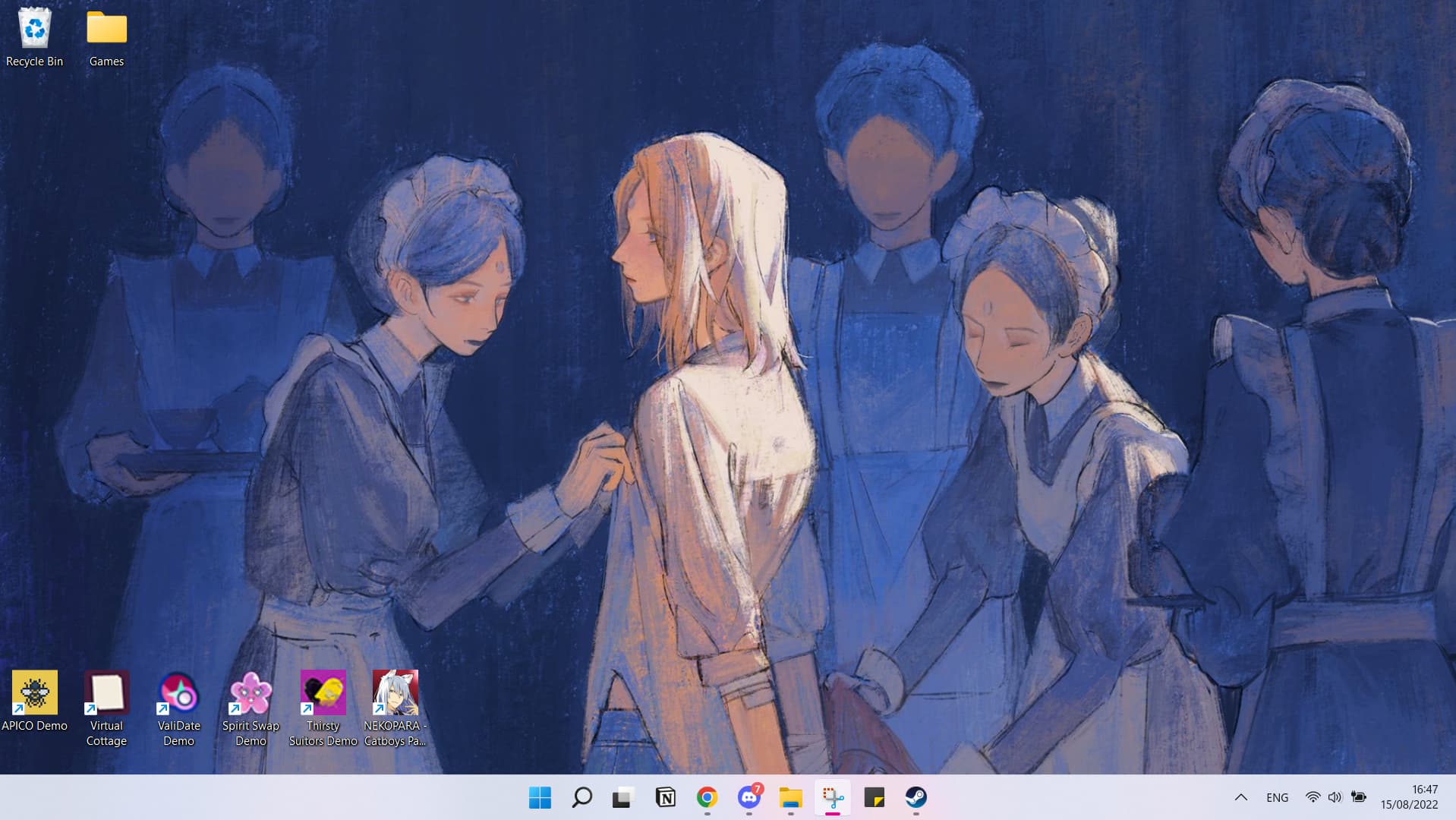
Task: Select the Games folder on desktop
Action: [106, 38]
